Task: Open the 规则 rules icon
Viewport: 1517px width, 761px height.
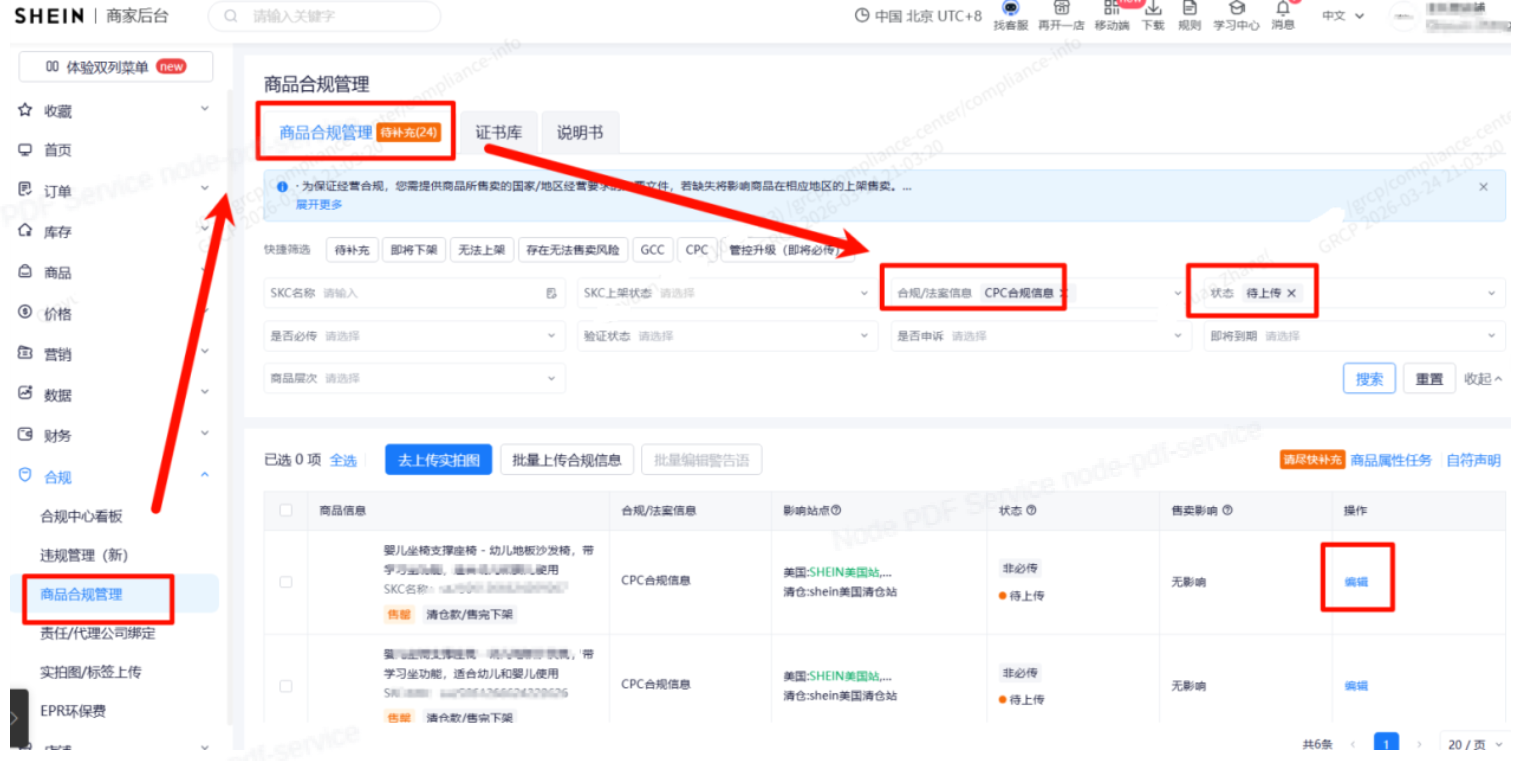Action: pos(1190,8)
